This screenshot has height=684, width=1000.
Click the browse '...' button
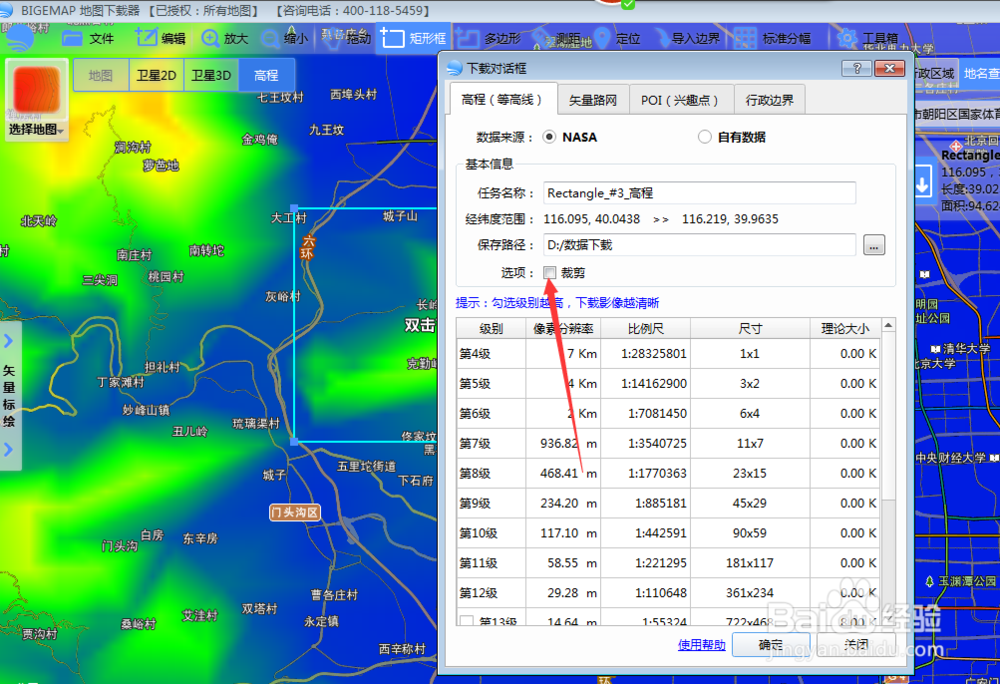coord(874,245)
